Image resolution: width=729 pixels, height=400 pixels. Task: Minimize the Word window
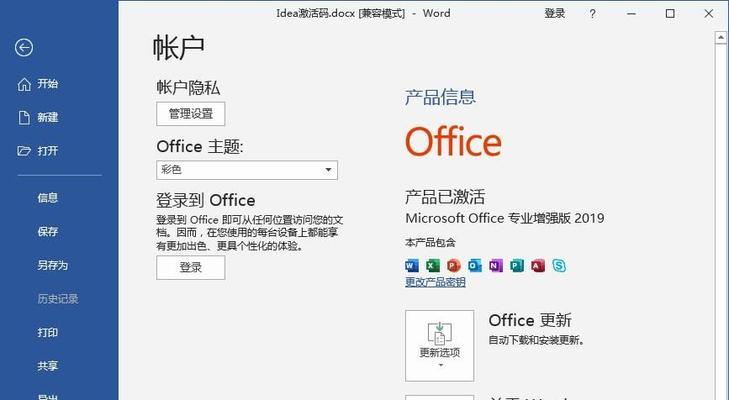point(631,14)
